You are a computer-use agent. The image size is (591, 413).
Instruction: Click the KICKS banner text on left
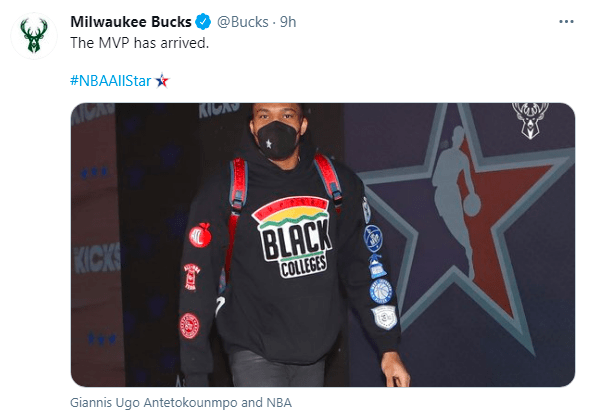tap(97, 258)
